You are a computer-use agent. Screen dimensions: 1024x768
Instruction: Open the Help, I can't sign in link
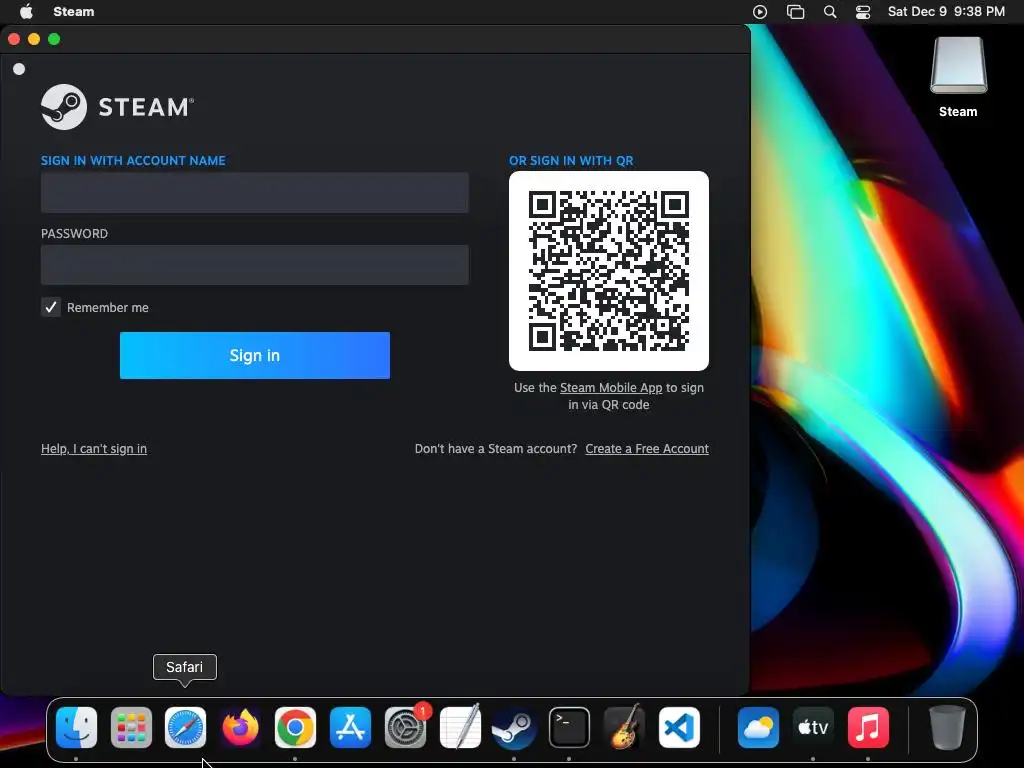click(94, 449)
